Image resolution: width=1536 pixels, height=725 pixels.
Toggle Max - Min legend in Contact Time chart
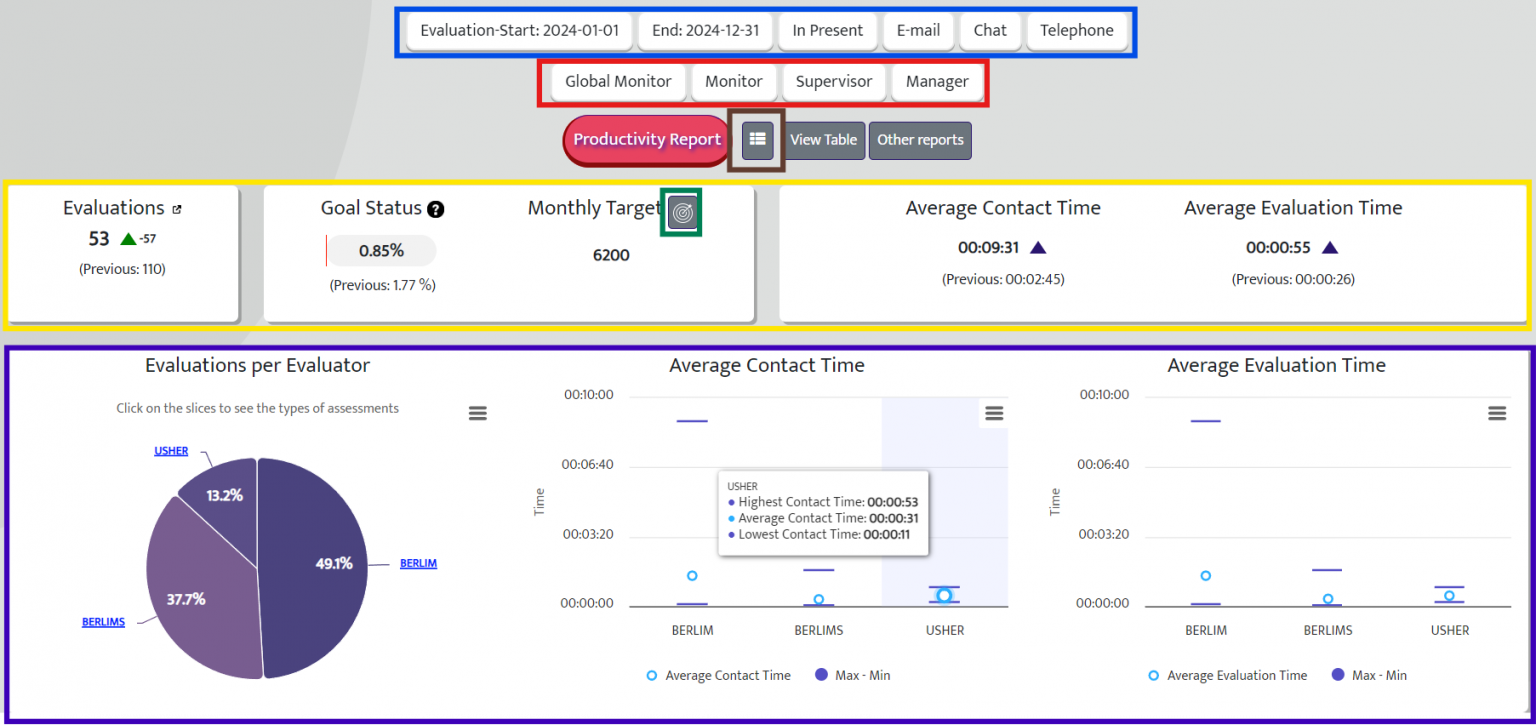(x=853, y=676)
